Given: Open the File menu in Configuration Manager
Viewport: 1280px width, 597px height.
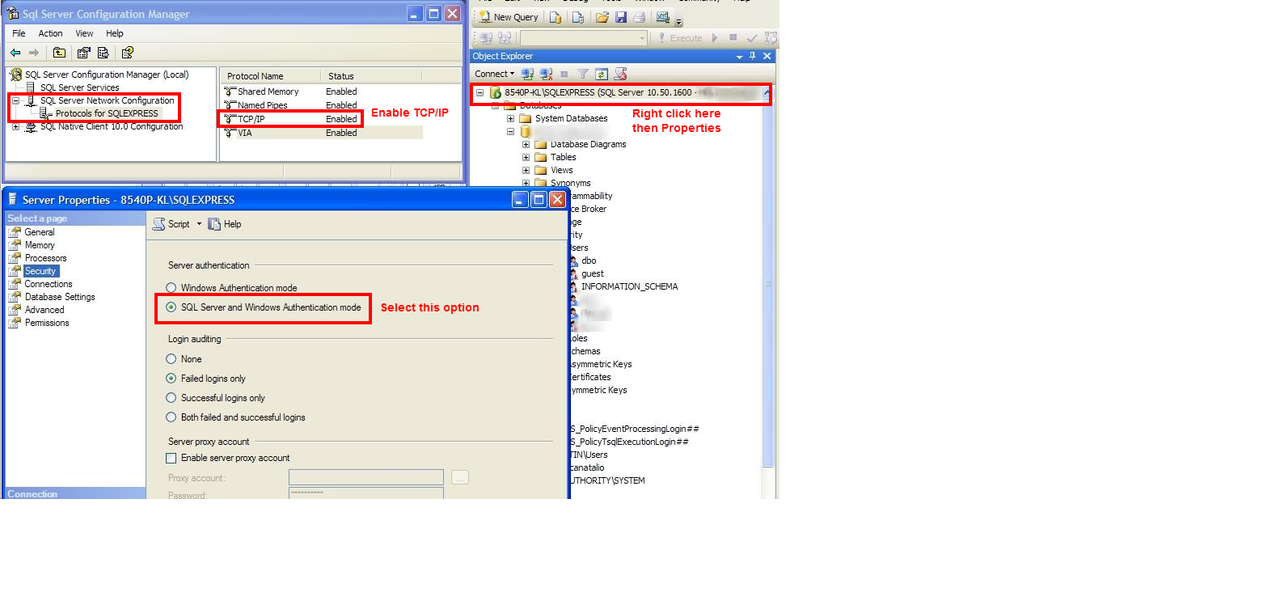Looking at the screenshot, I should point(19,33).
